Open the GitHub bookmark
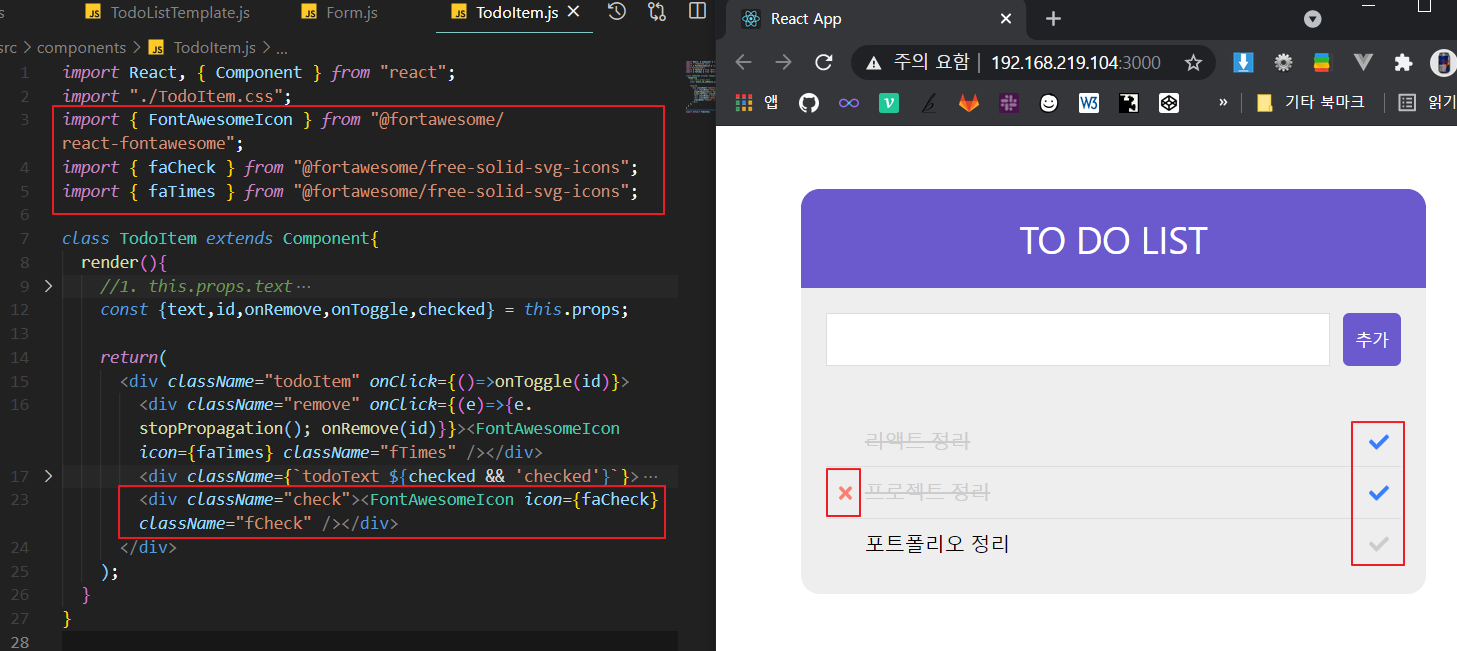Screen dimensions: 1457x651 809,102
